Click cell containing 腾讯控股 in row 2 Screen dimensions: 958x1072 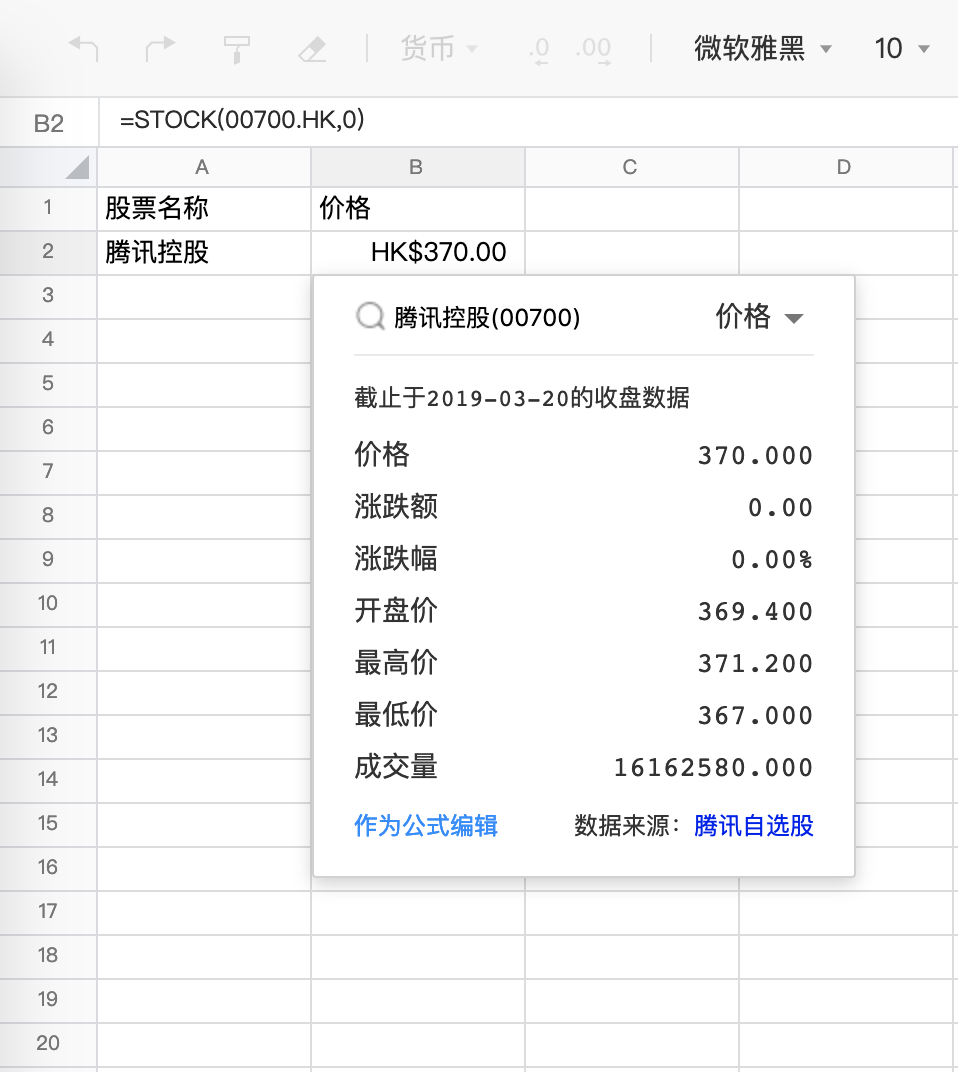pos(204,252)
